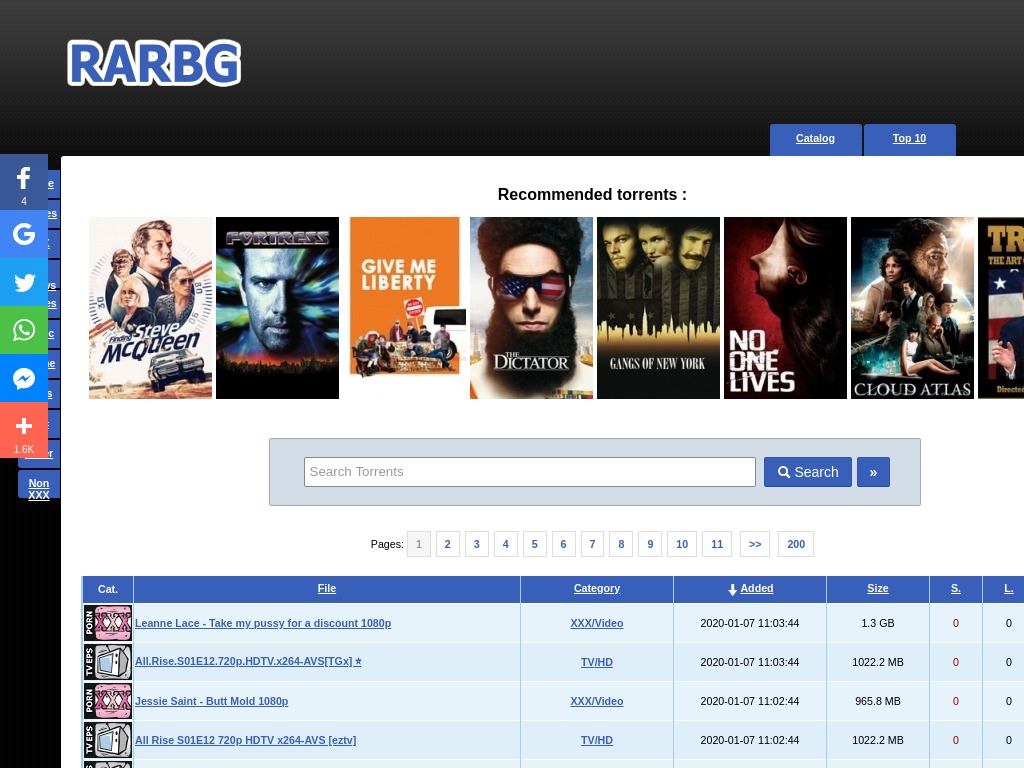This screenshot has height=768, width=1024.
Task: Click size 1.3 GB cell
Action: coord(878,623)
